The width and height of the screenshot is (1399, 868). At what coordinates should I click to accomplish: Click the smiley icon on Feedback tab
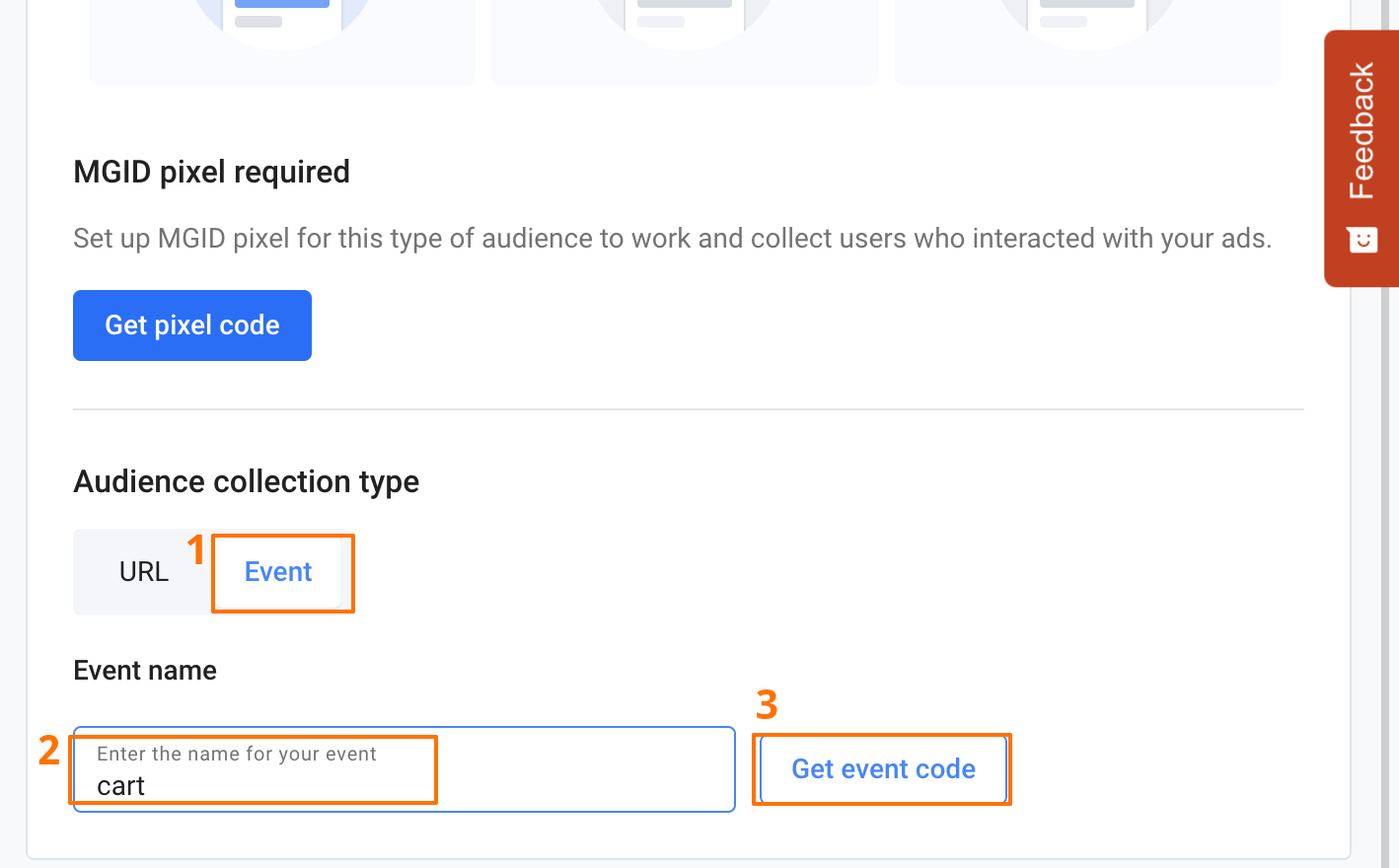point(1362,240)
